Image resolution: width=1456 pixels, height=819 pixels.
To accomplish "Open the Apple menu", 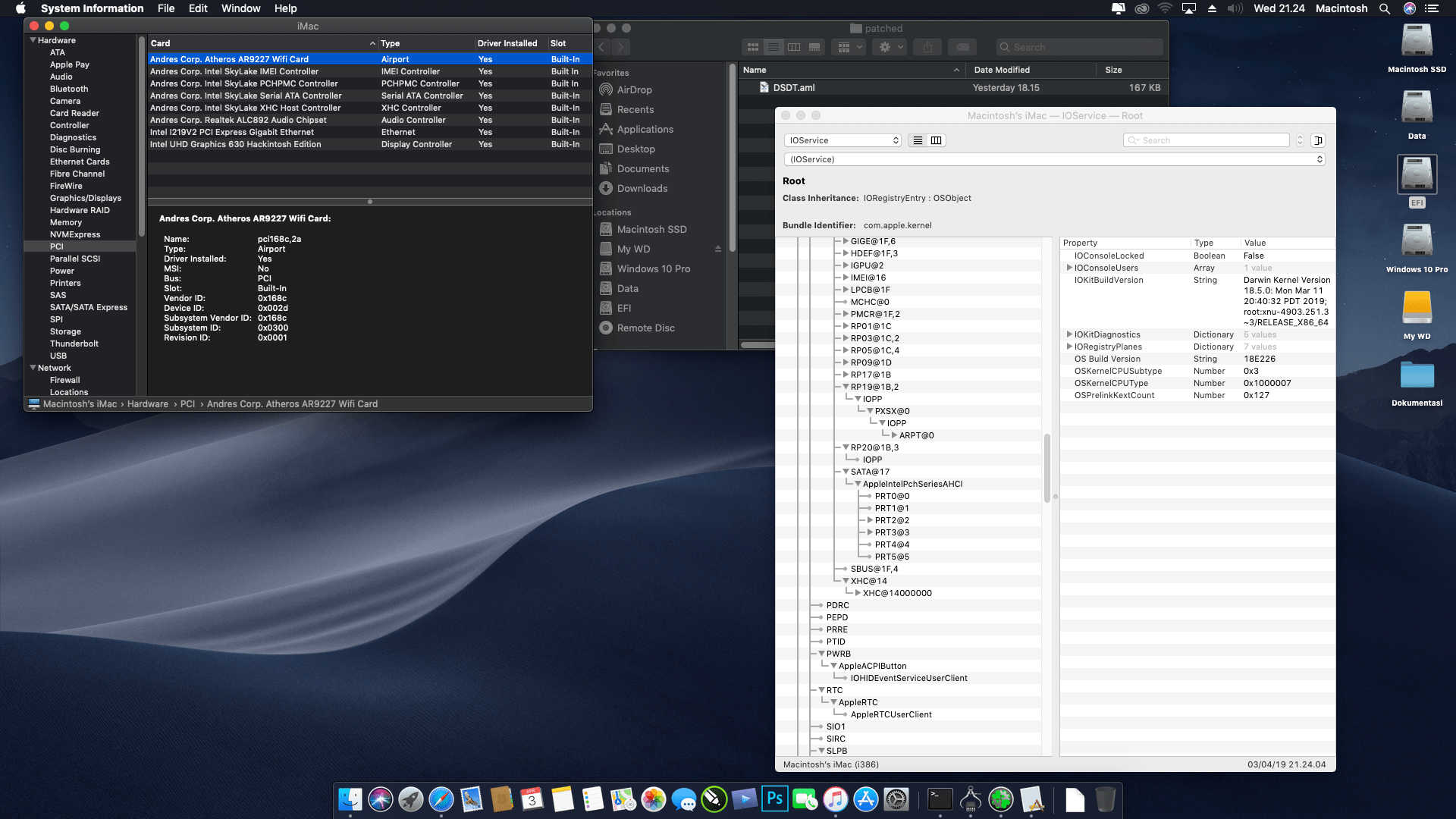I will click(20, 8).
